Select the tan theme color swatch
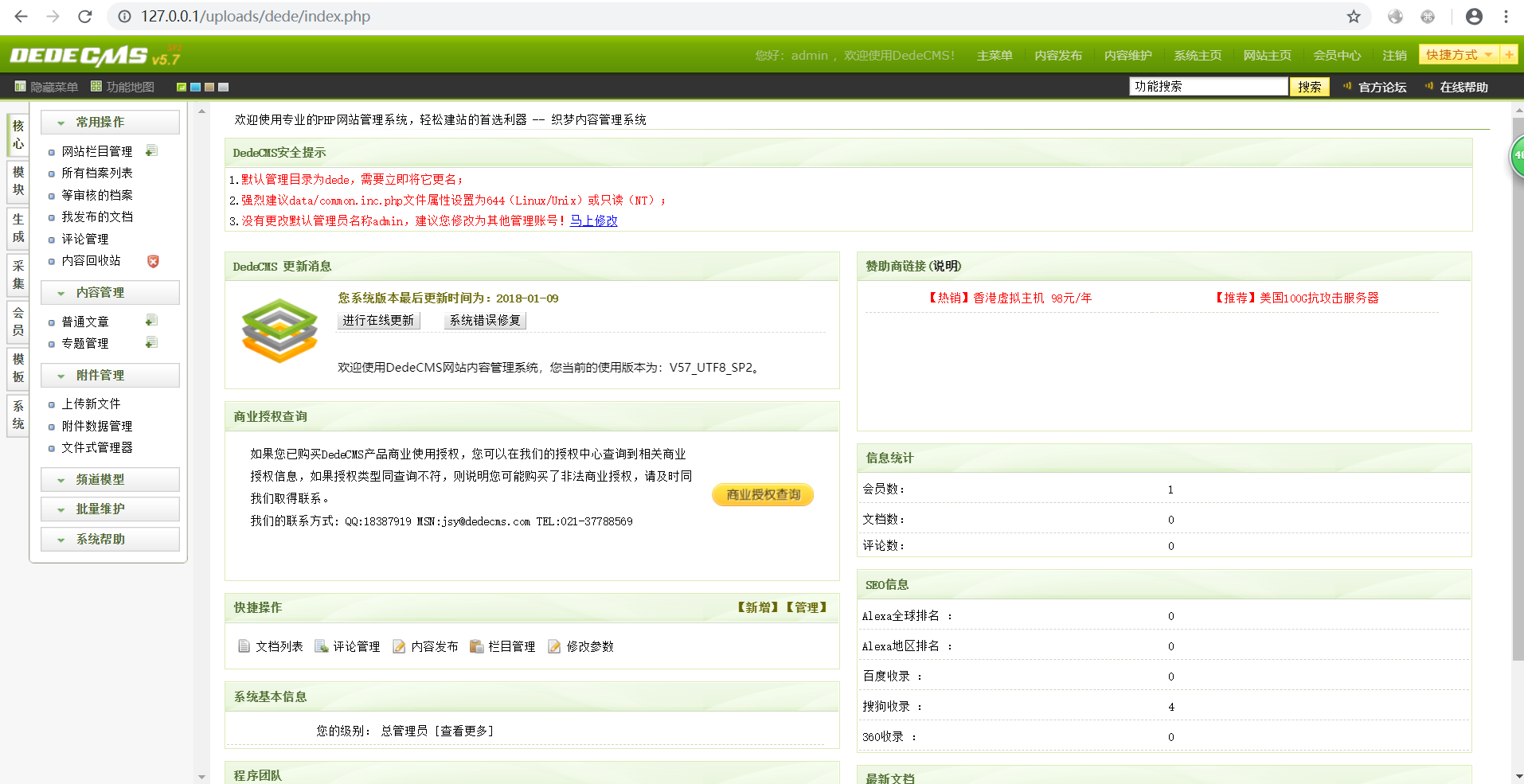The image size is (1524, 784). pyautogui.click(x=209, y=87)
